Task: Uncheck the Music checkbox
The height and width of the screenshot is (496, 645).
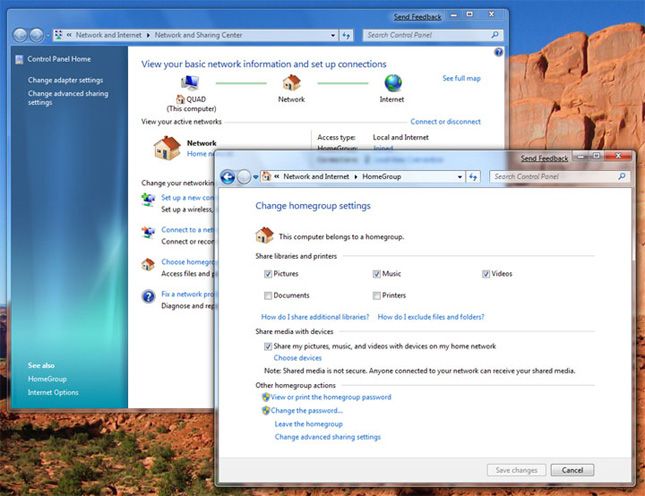Action: [376, 274]
